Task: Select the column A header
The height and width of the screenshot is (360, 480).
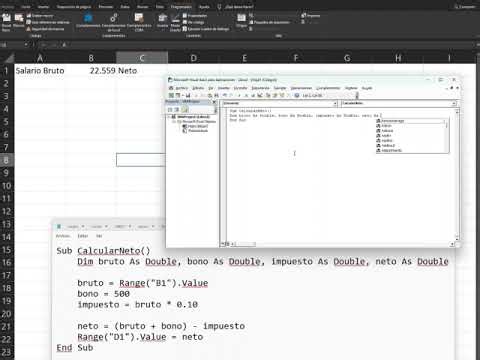Action: [40, 58]
